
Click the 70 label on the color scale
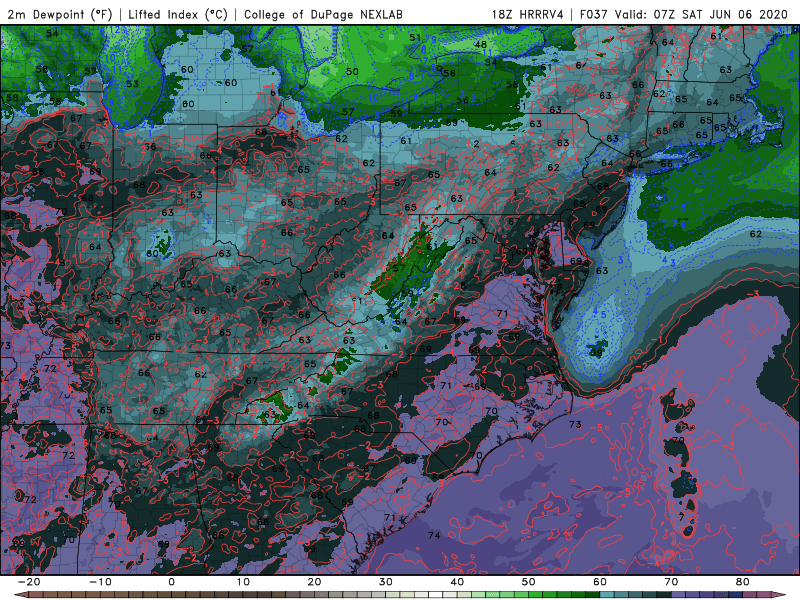point(671,582)
